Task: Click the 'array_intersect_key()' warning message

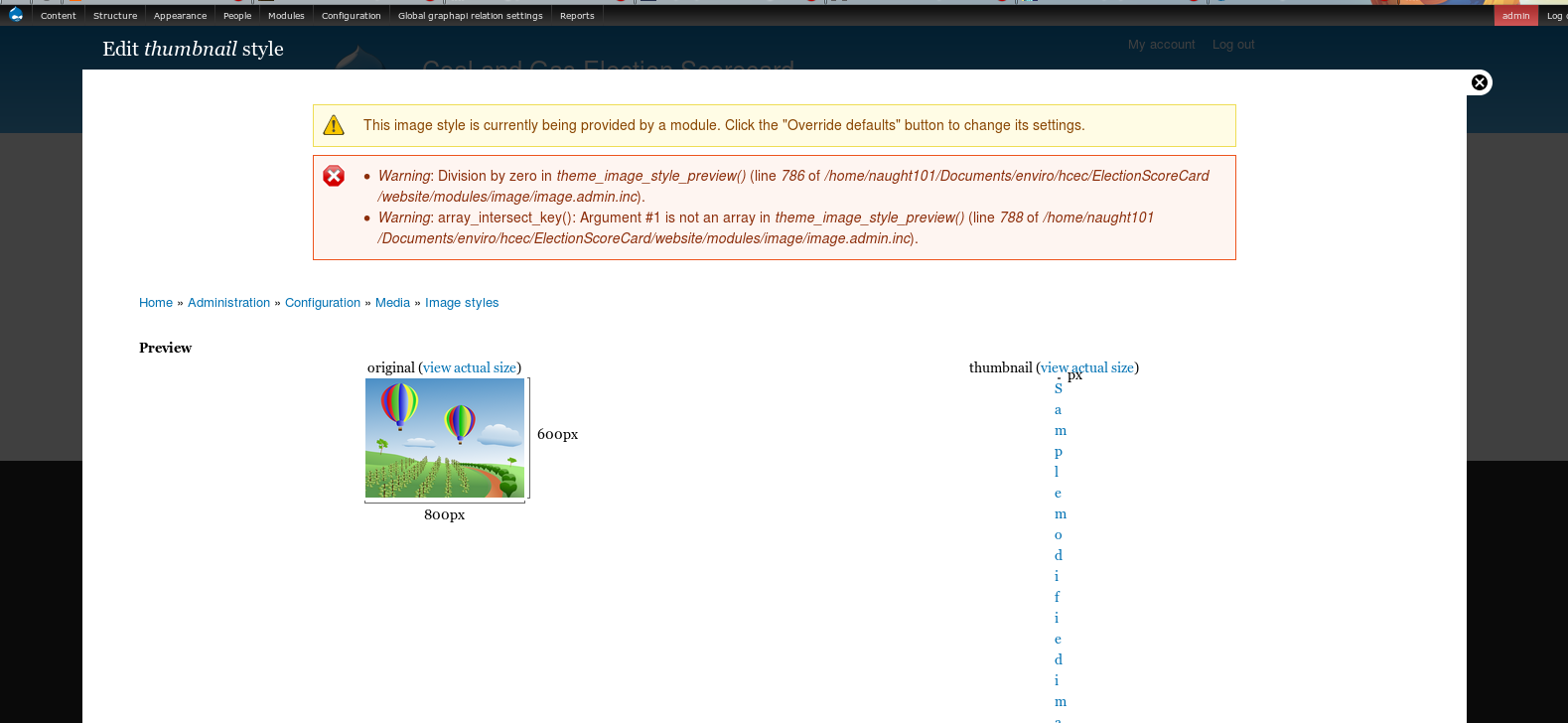Action: (766, 227)
